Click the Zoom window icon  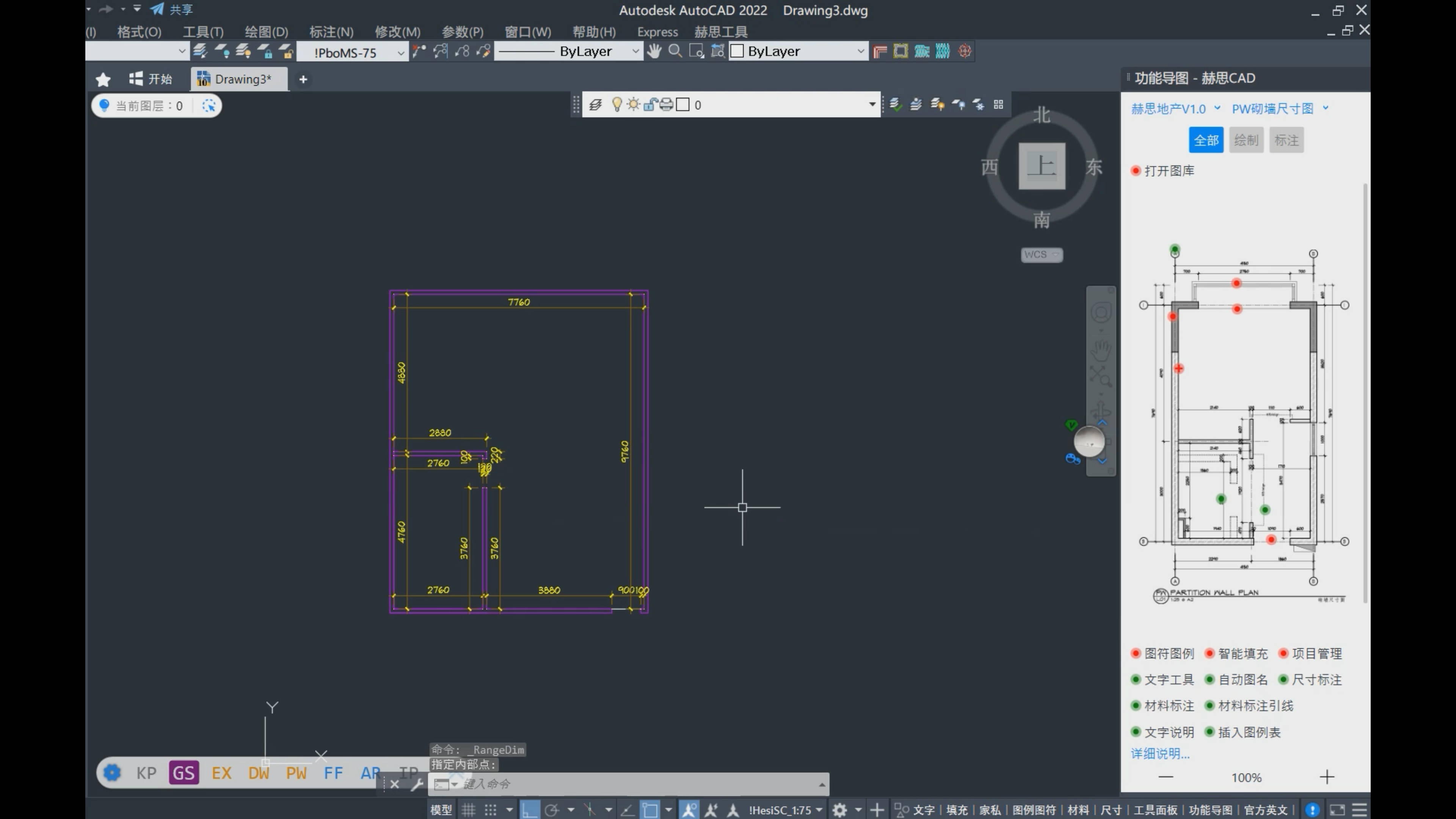pos(697,52)
